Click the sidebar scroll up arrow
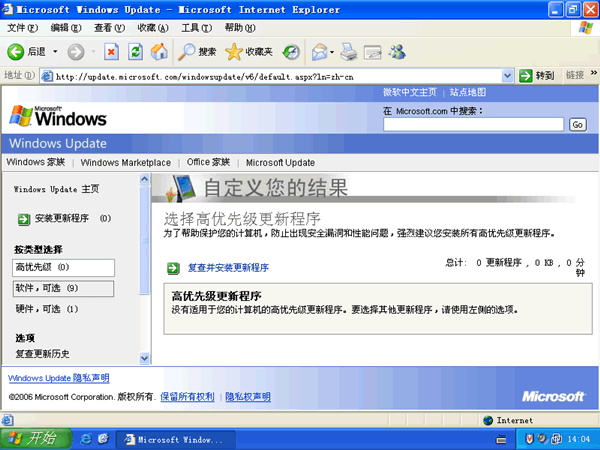 [x=144, y=179]
